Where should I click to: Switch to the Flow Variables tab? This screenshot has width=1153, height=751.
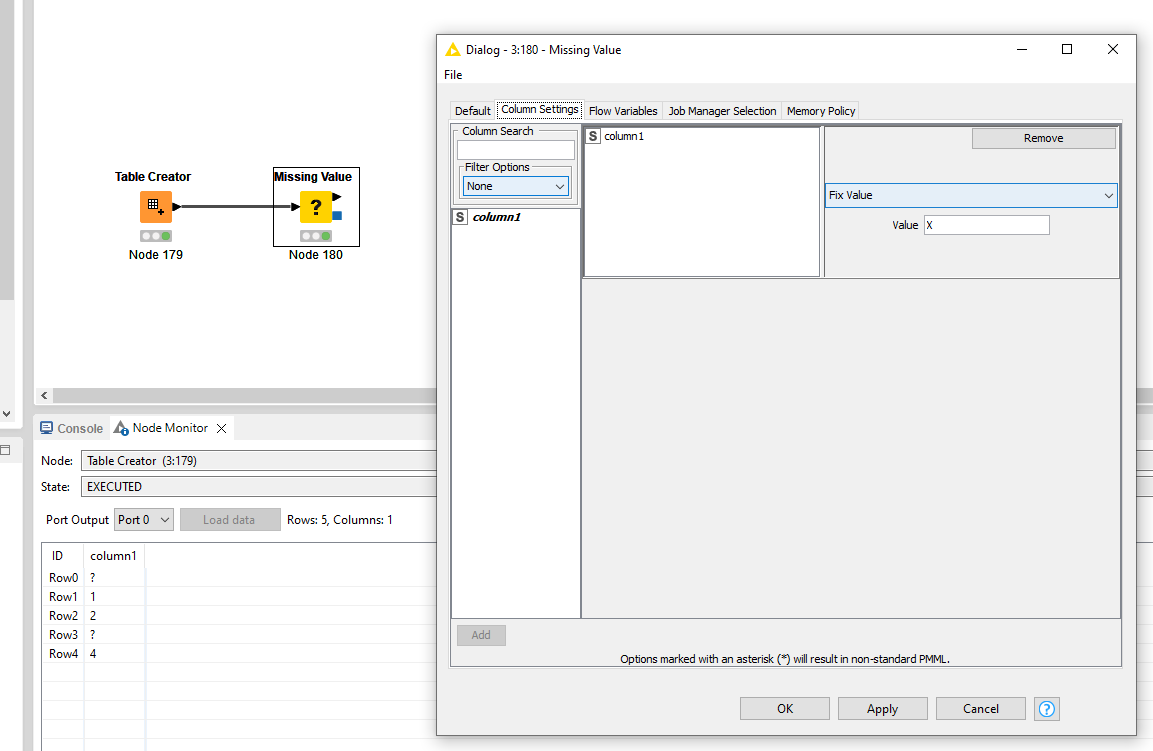click(623, 110)
